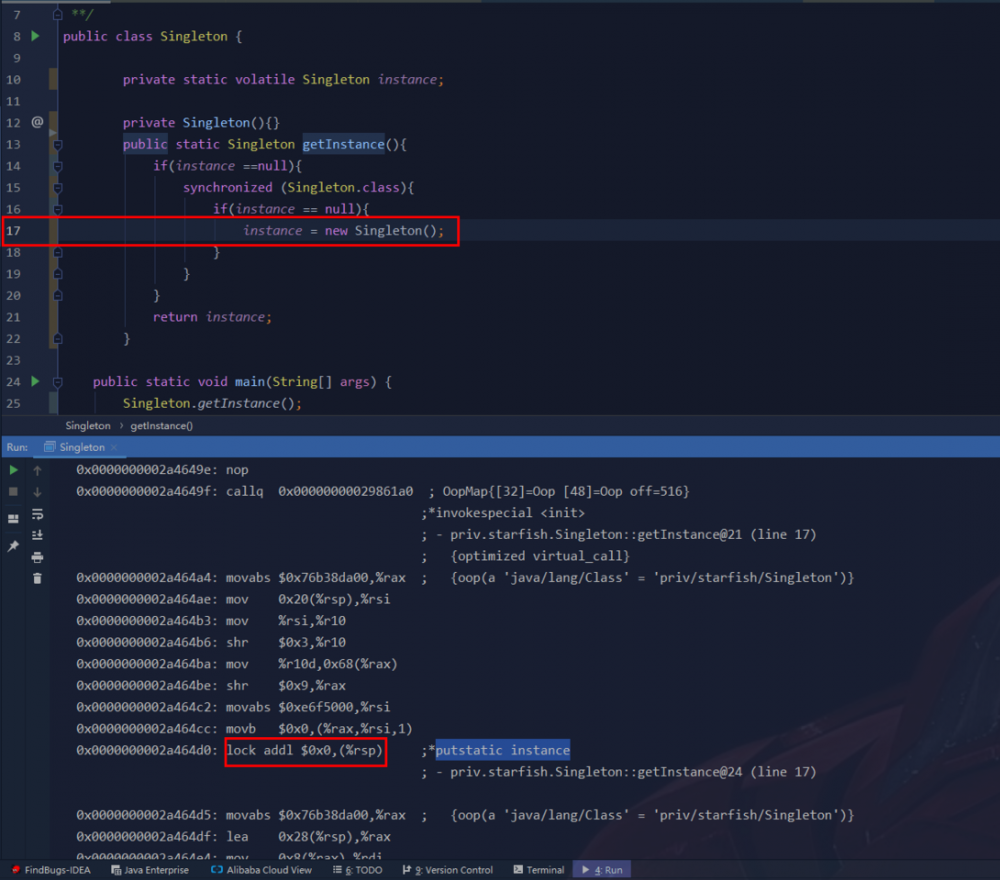1000x880 pixels.
Task: Click line number 17 in the gutter
Action: [x=13, y=231]
